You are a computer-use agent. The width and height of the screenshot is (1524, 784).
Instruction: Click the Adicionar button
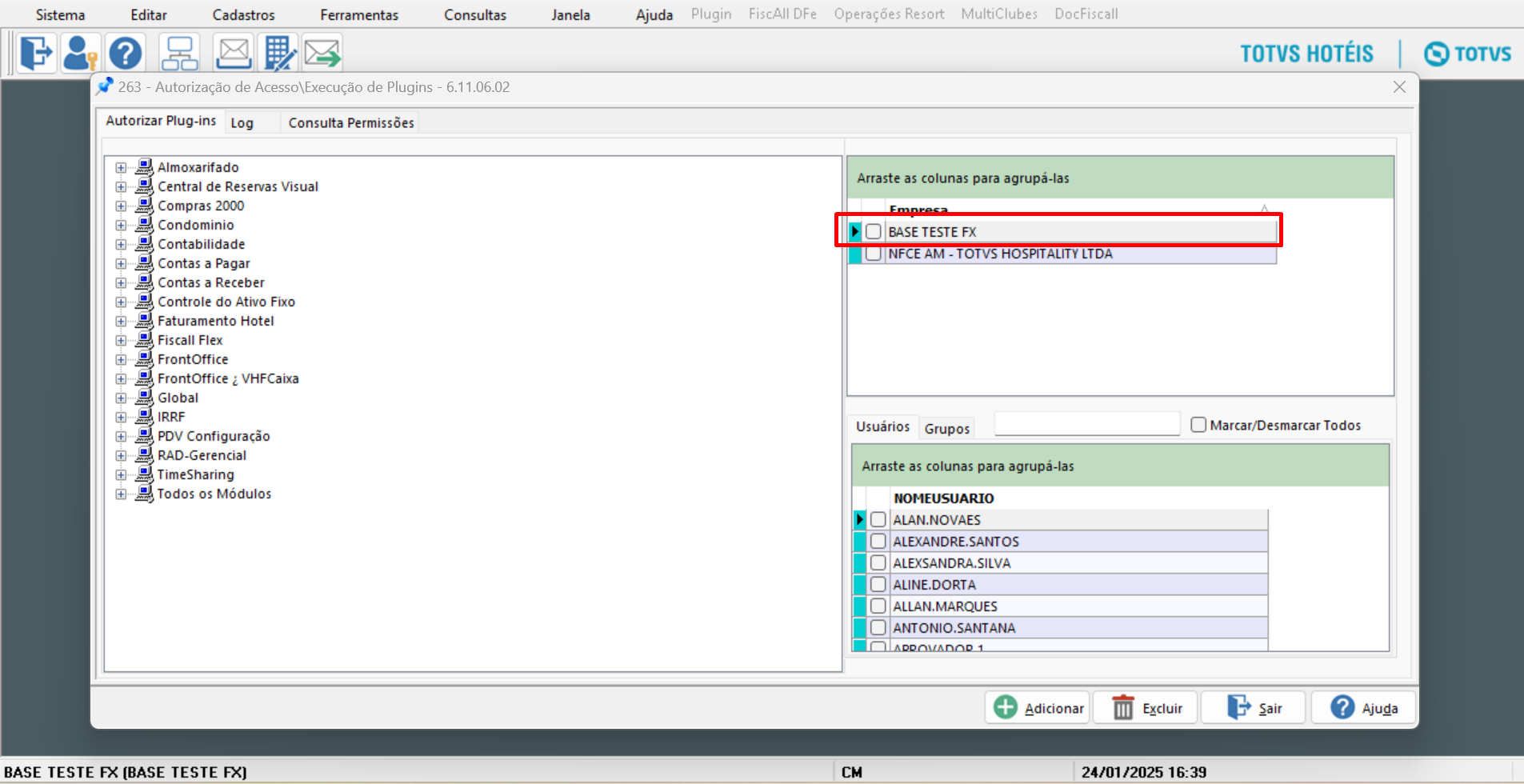(1038, 708)
